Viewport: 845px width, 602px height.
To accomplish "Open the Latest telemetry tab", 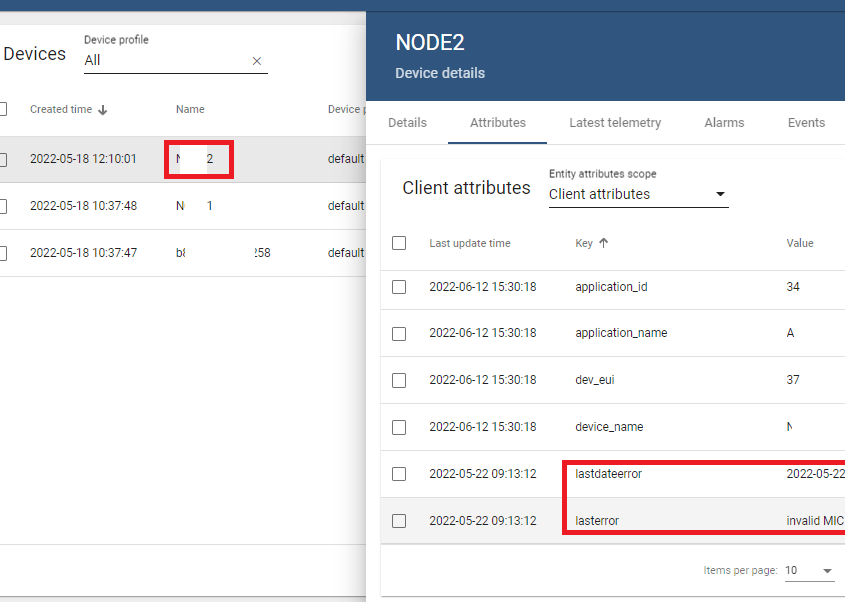I will tap(615, 123).
